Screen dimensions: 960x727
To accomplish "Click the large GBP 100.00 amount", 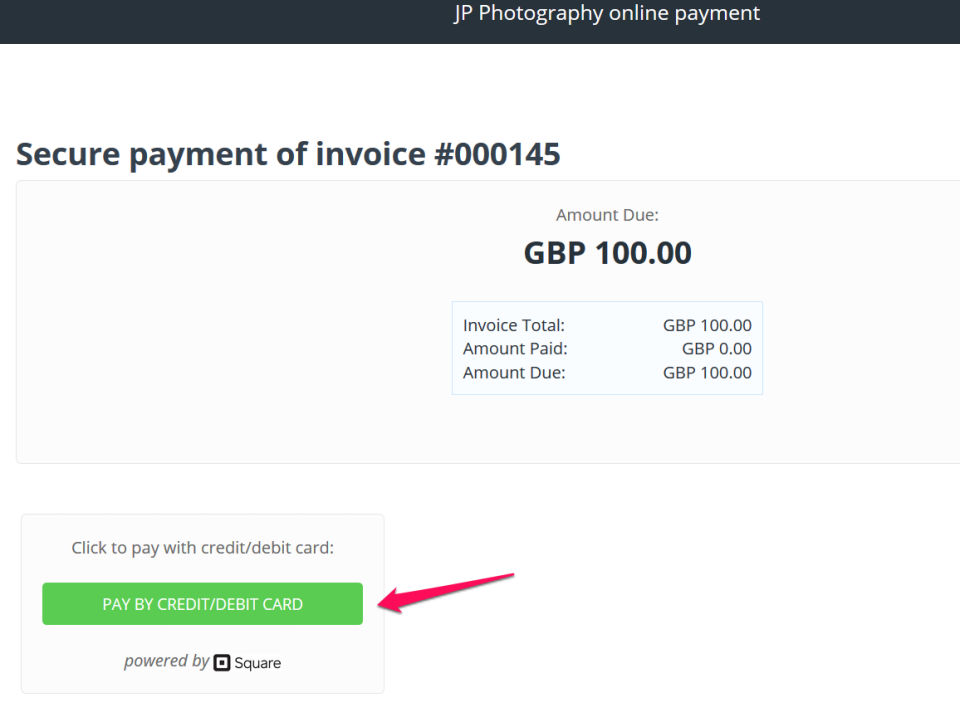I will point(607,253).
